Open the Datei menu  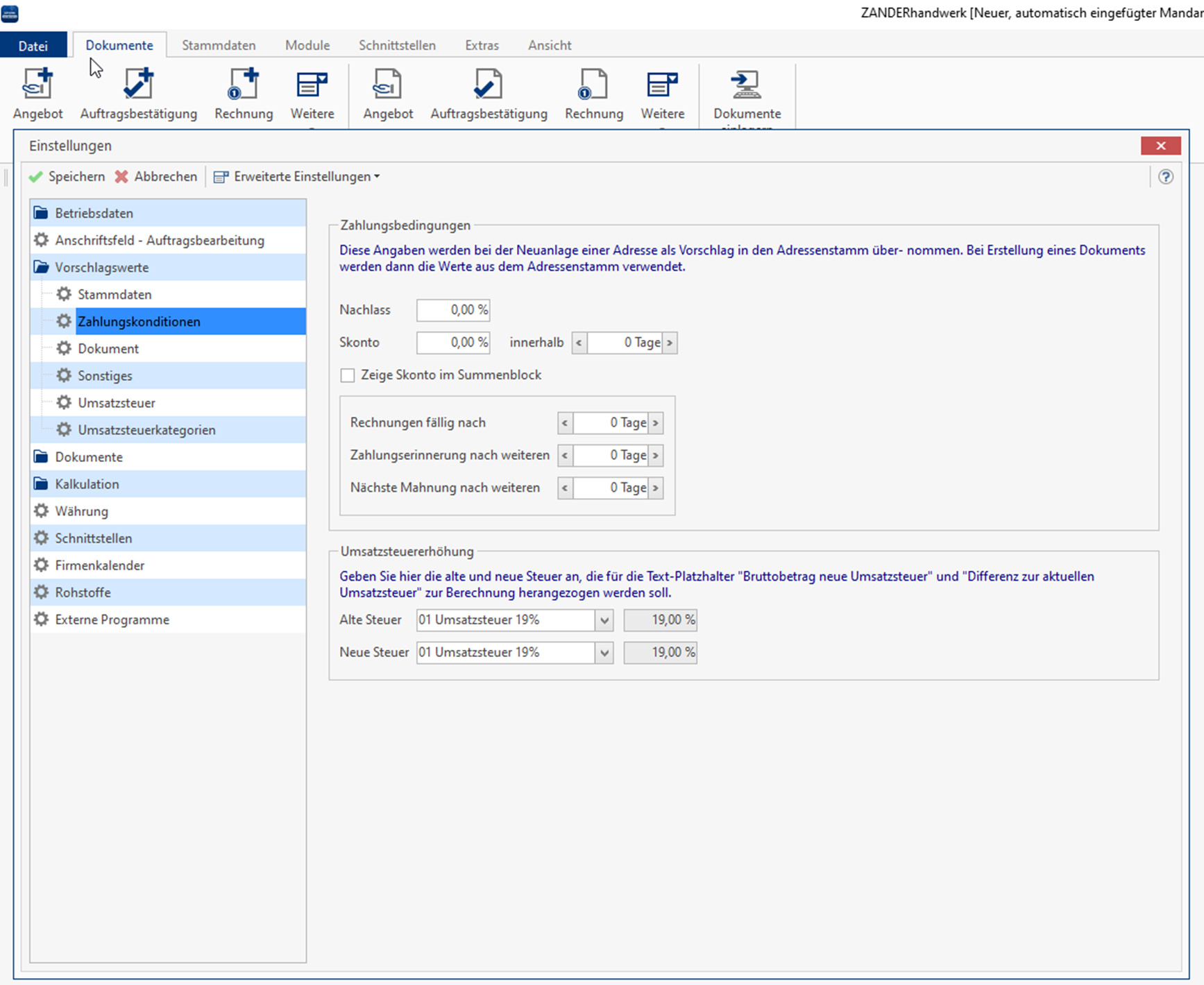[33, 46]
